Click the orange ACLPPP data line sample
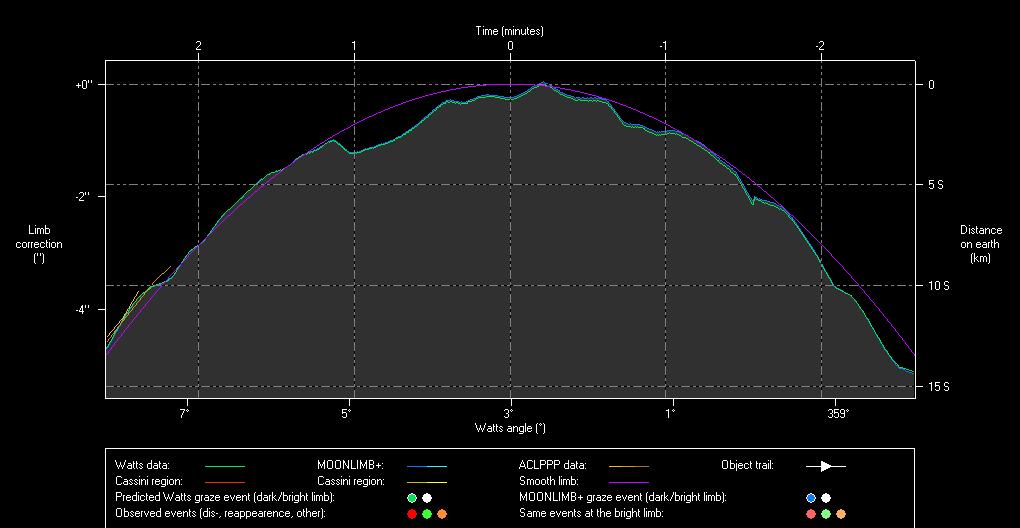Viewport: 1020px width, 528px height. click(x=628, y=466)
